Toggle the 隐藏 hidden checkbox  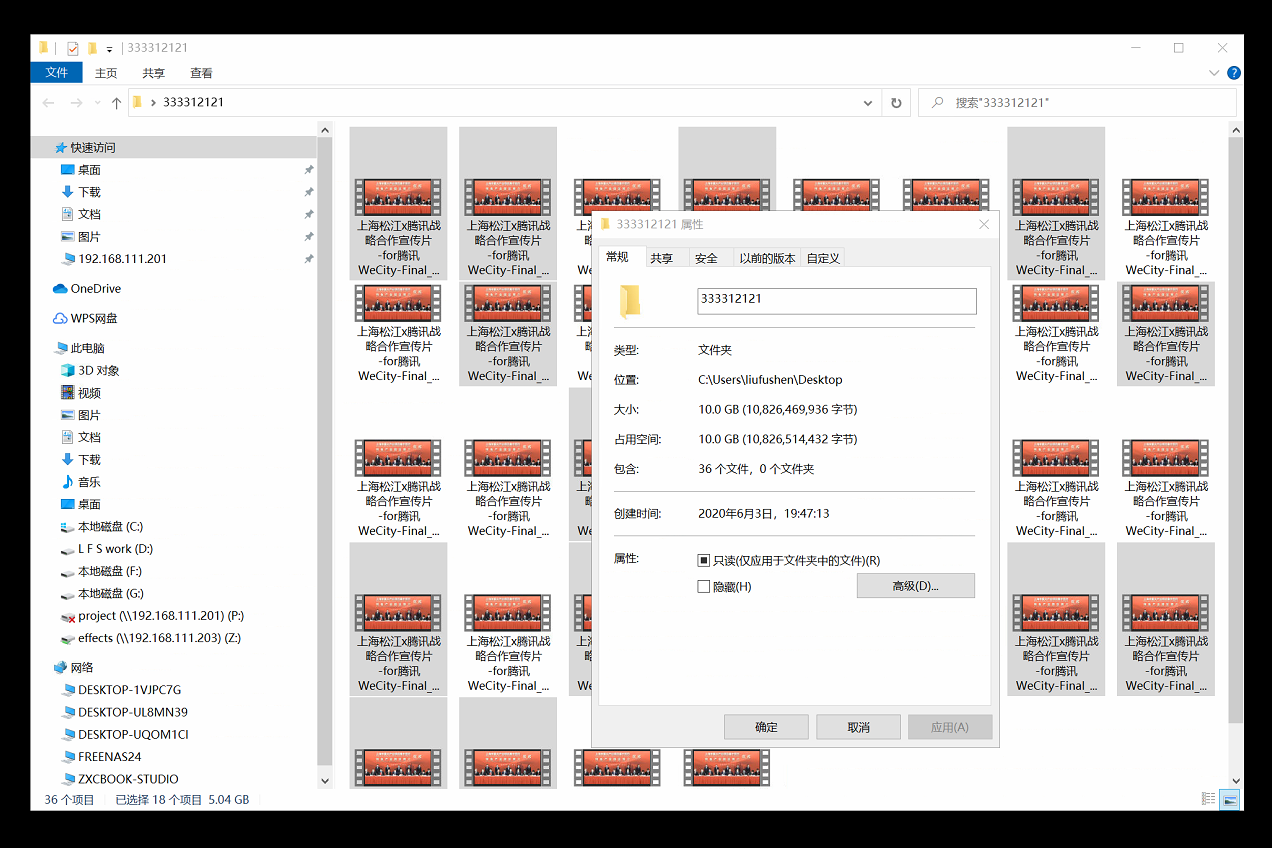coord(704,587)
